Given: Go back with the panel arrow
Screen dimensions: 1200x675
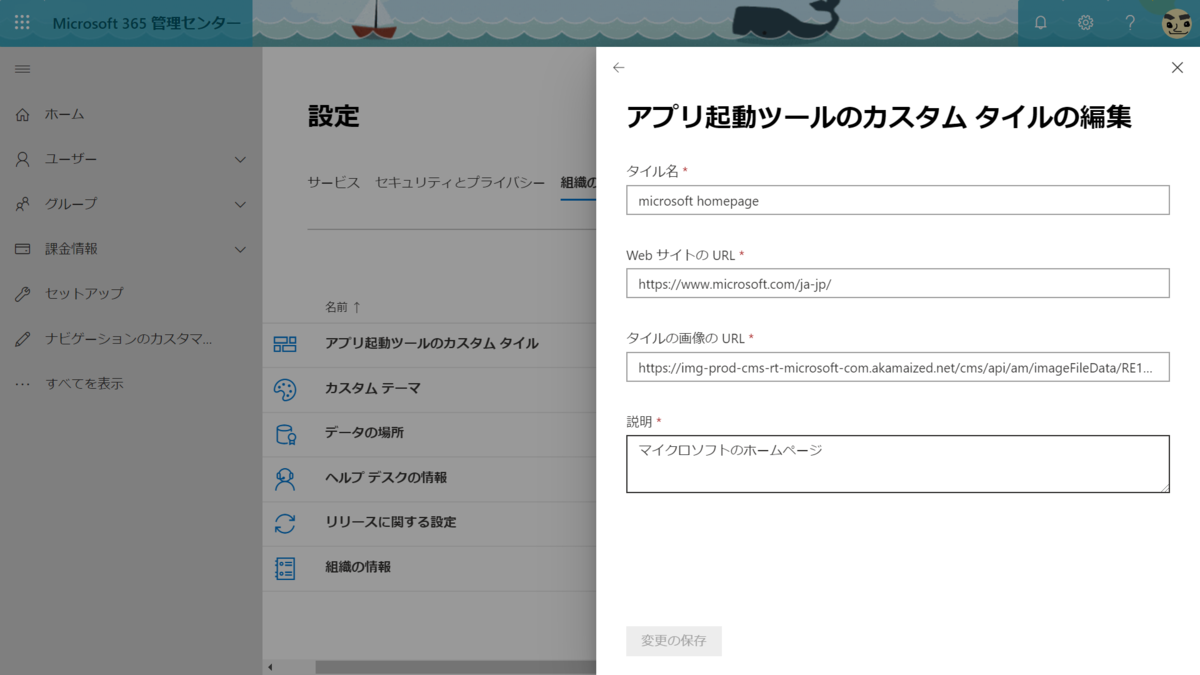Looking at the screenshot, I should [x=618, y=67].
